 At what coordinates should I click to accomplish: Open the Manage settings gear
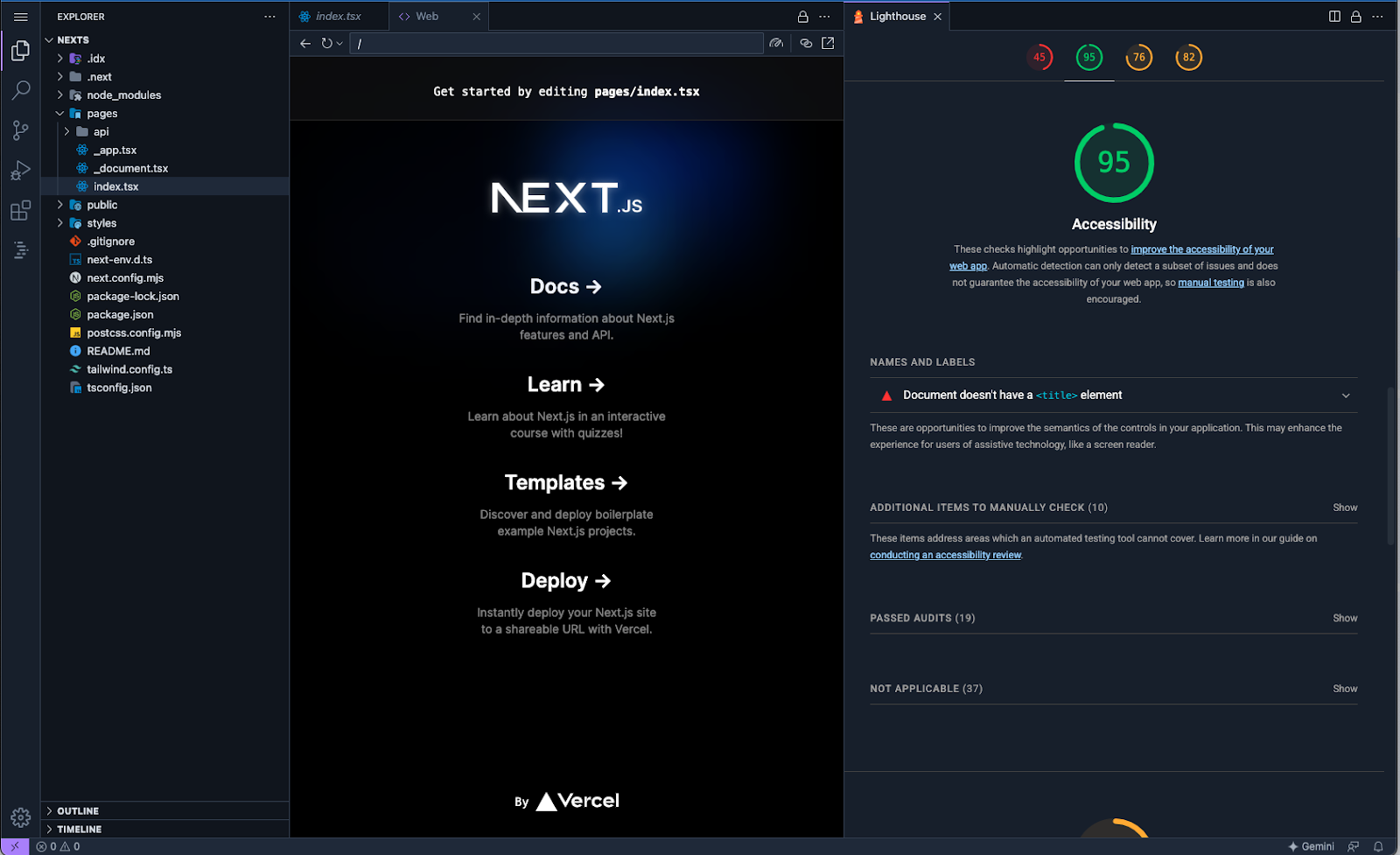21,816
